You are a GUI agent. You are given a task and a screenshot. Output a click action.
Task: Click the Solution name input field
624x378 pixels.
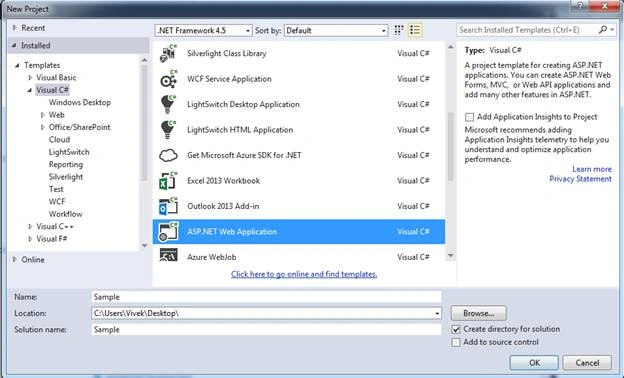[x=266, y=330]
